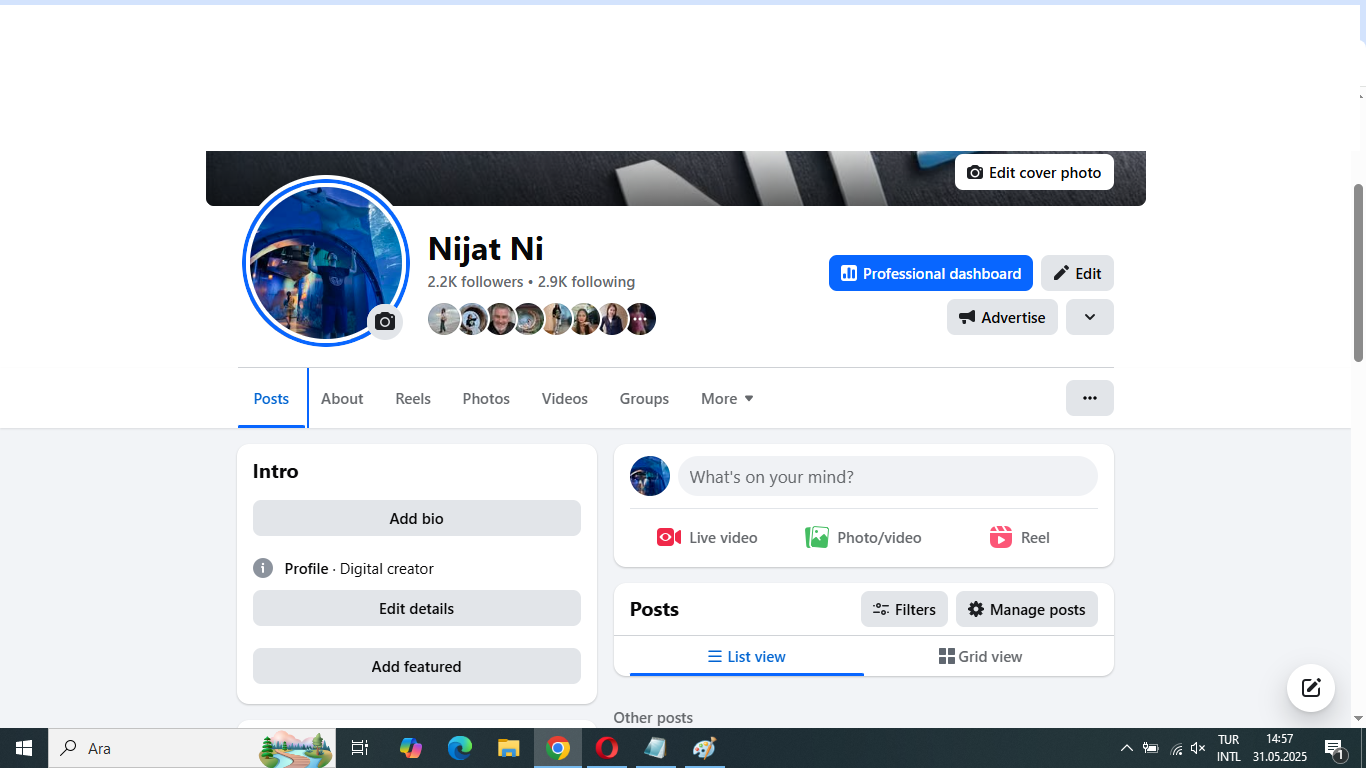Create a Reel from the composer
Image resolution: width=1366 pixels, height=768 pixels.
pyautogui.click(x=1019, y=538)
